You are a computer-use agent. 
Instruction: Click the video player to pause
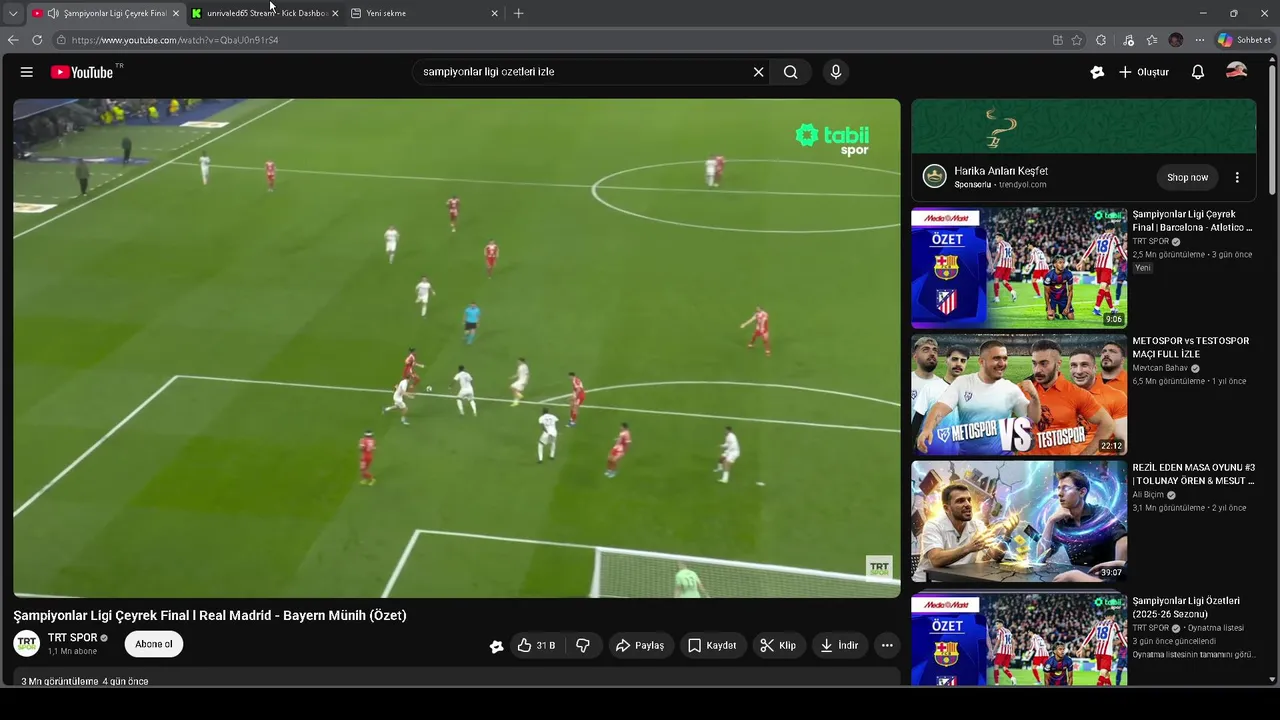457,348
